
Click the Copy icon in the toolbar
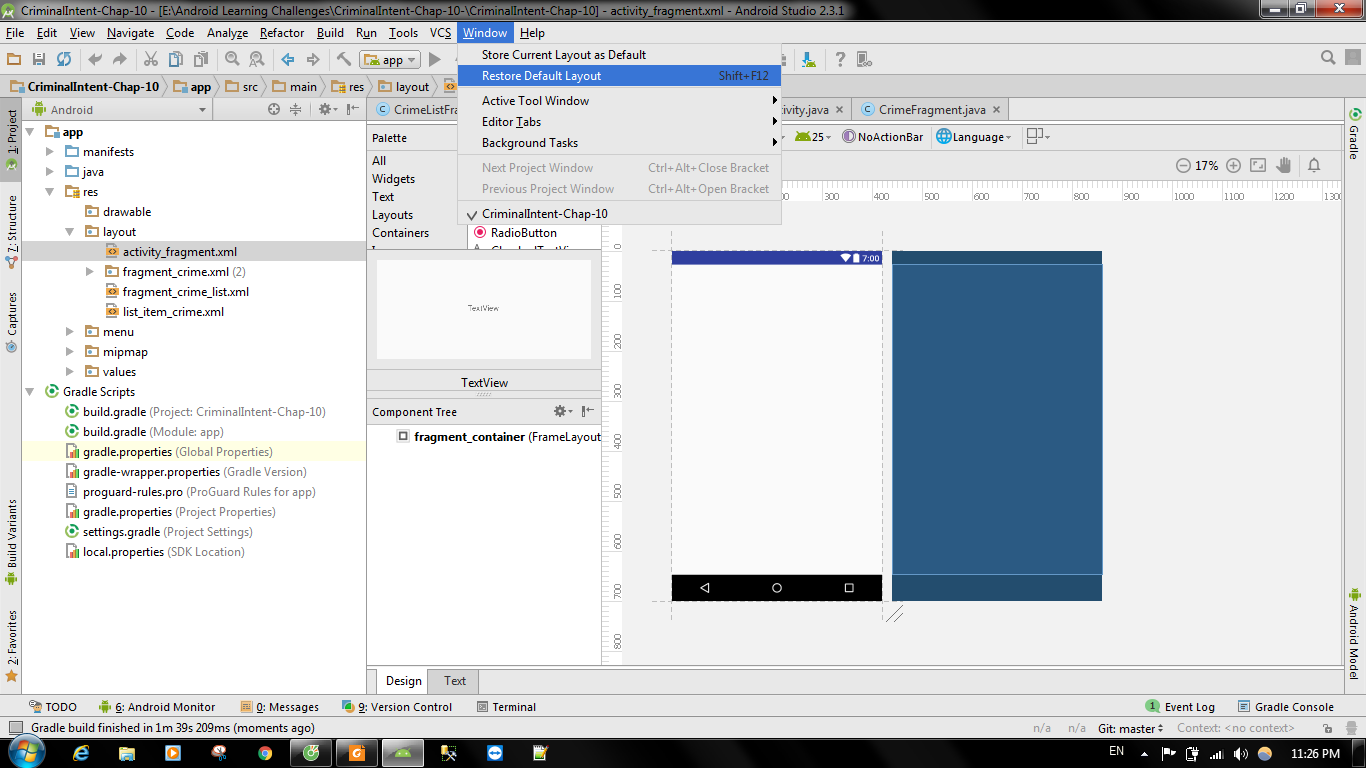pyautogui.click(x=176, y=60)
